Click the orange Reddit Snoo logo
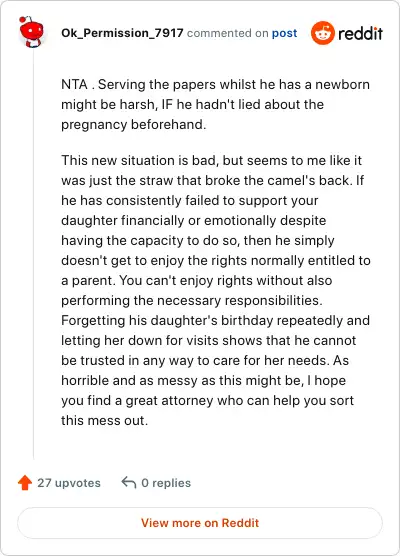 click(323, 33)
